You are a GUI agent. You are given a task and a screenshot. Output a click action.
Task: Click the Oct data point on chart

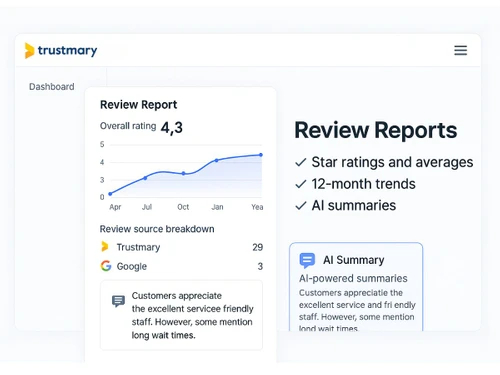(184, 173)
